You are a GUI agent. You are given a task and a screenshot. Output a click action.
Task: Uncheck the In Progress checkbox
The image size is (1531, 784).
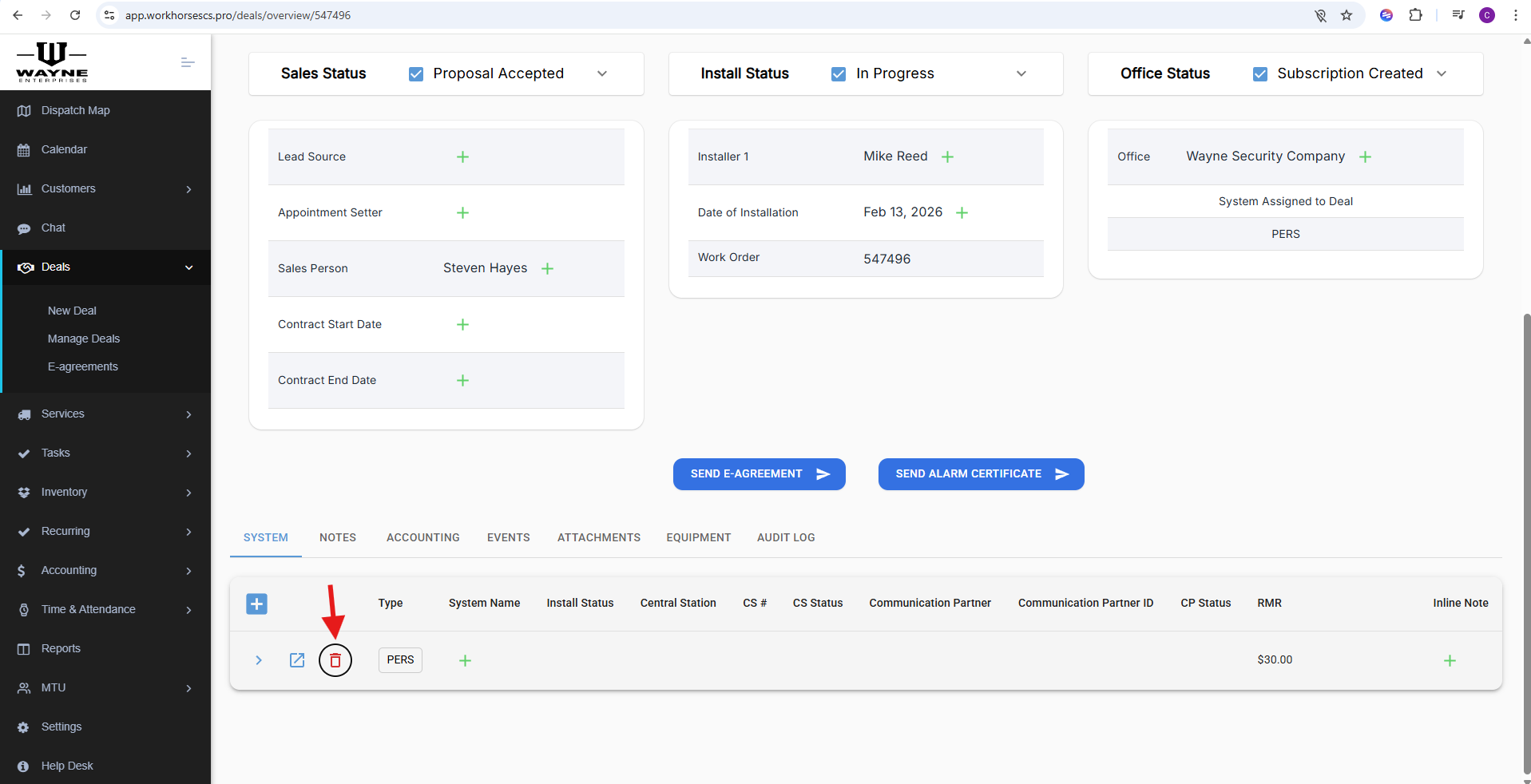click(839, 74)
